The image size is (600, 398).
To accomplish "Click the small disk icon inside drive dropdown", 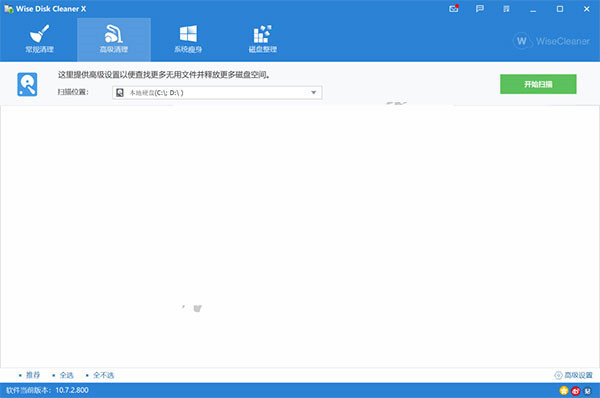I will pyautogui.click(x=120, y=93).
